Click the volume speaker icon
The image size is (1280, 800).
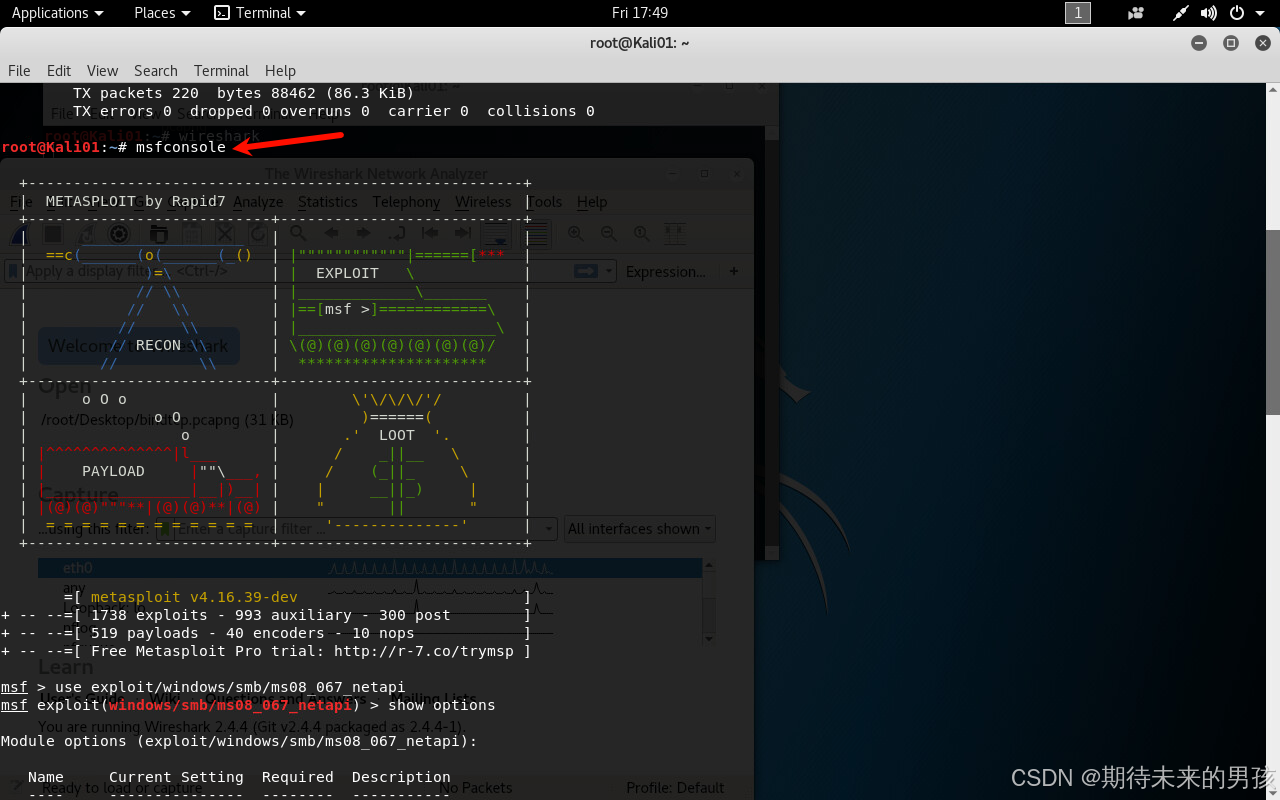point(1208,13)
